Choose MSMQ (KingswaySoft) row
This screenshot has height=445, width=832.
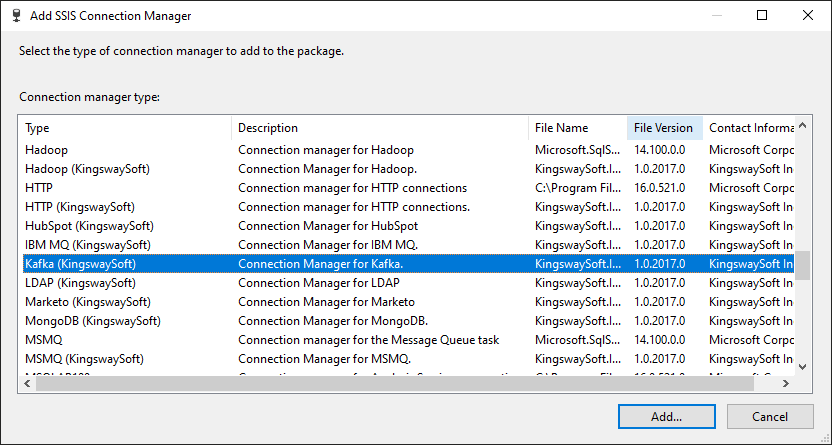point(408,359)
